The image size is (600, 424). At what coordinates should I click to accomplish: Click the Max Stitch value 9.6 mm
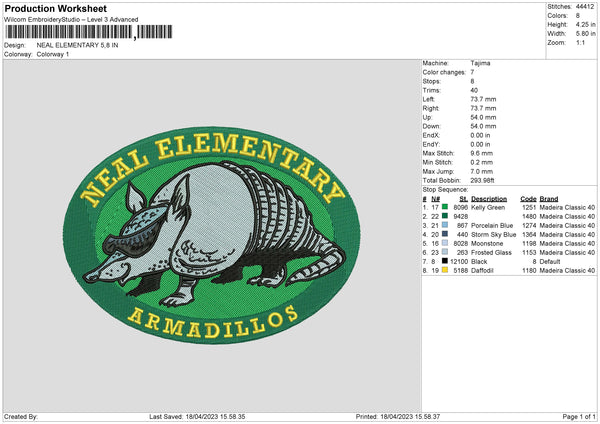[x=482, y=153]
